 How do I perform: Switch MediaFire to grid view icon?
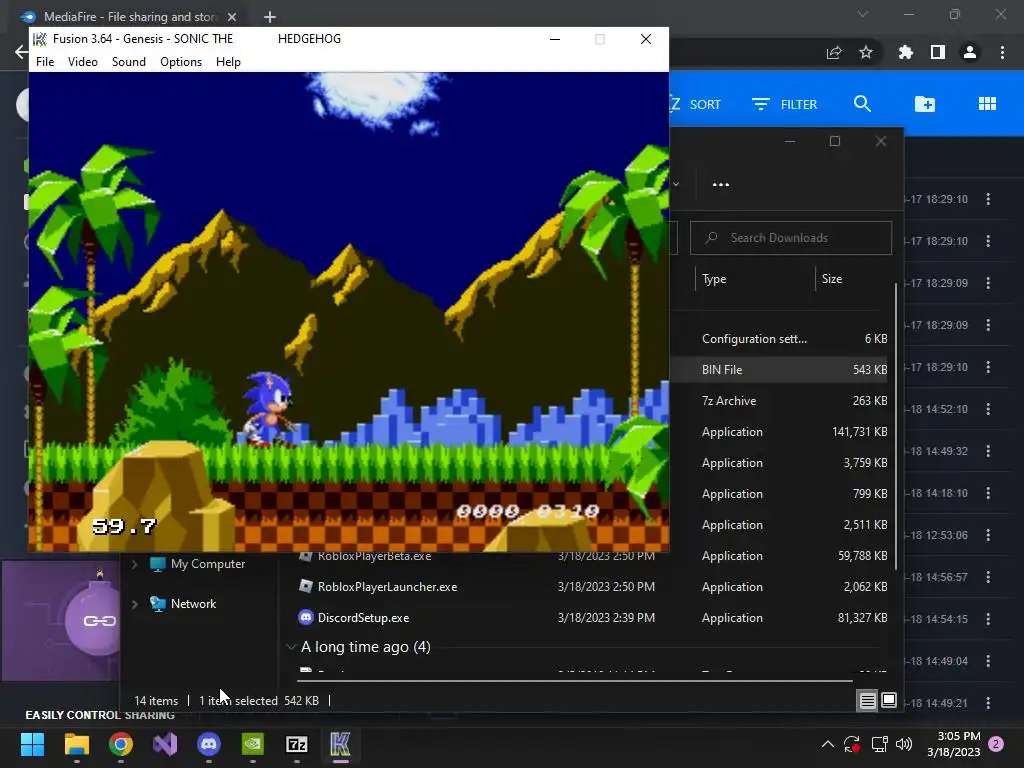pos(987,104)
